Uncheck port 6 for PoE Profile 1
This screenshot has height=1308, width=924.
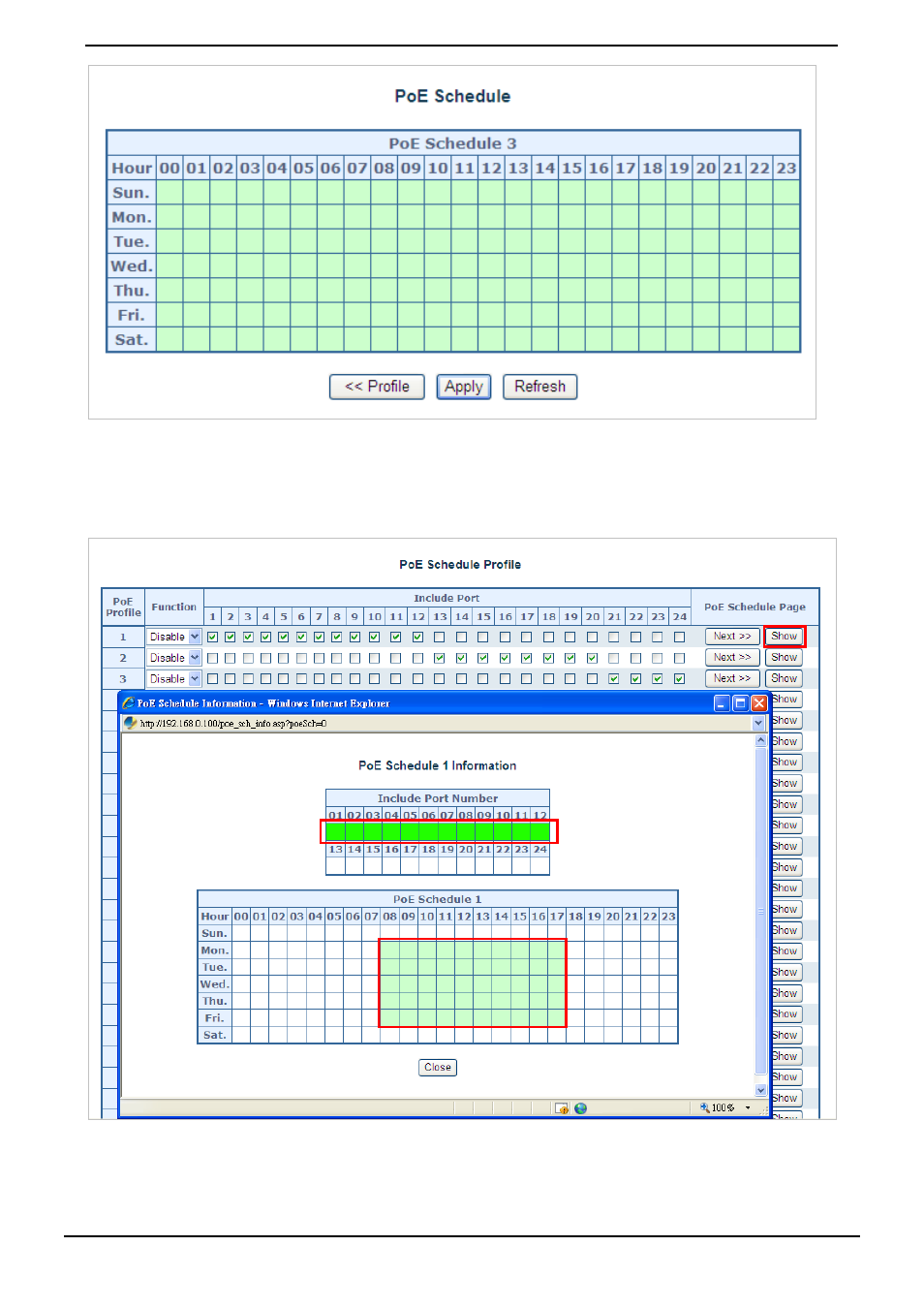click(301, 637)
